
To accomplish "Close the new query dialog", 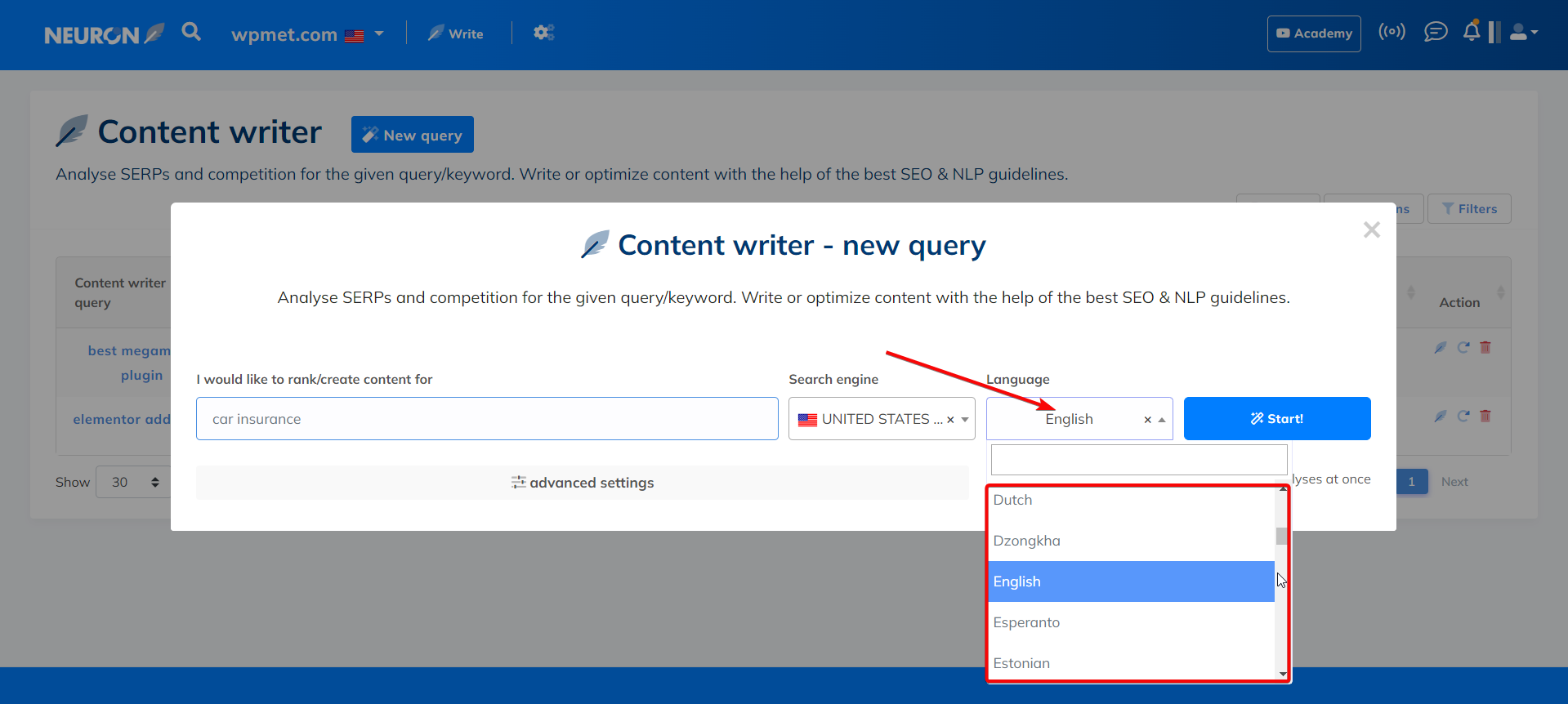I will tap(1372, 230).
